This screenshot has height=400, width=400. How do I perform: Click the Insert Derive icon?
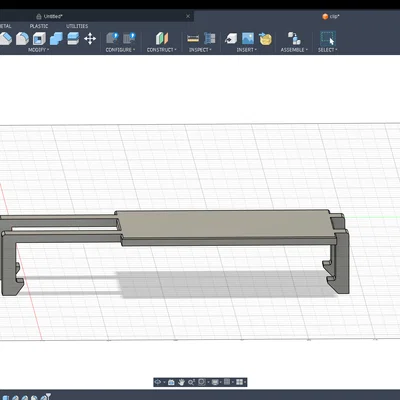click(231, 38)
